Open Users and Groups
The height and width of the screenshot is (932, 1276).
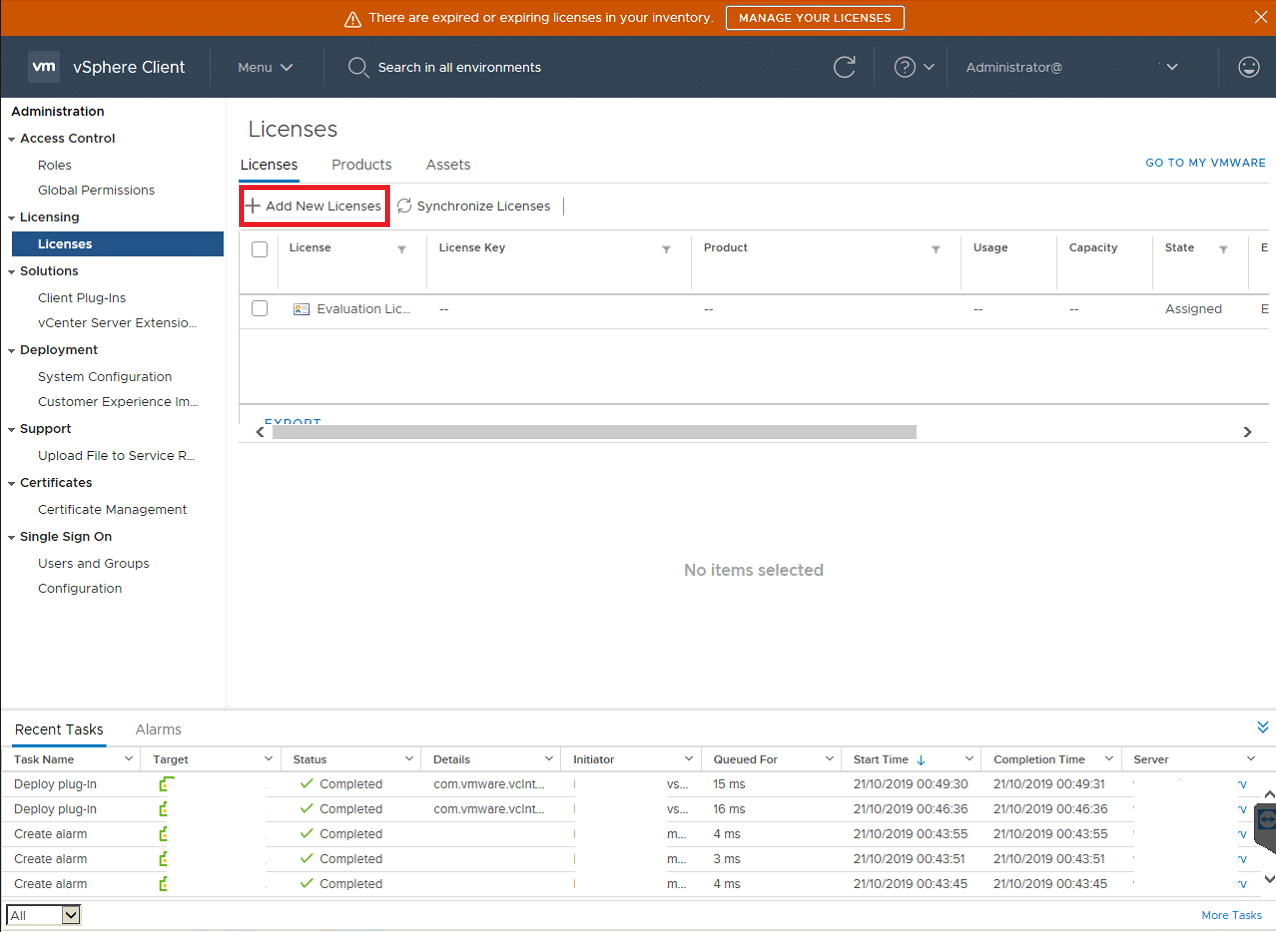pyautogui.click(x=93, y=564)
